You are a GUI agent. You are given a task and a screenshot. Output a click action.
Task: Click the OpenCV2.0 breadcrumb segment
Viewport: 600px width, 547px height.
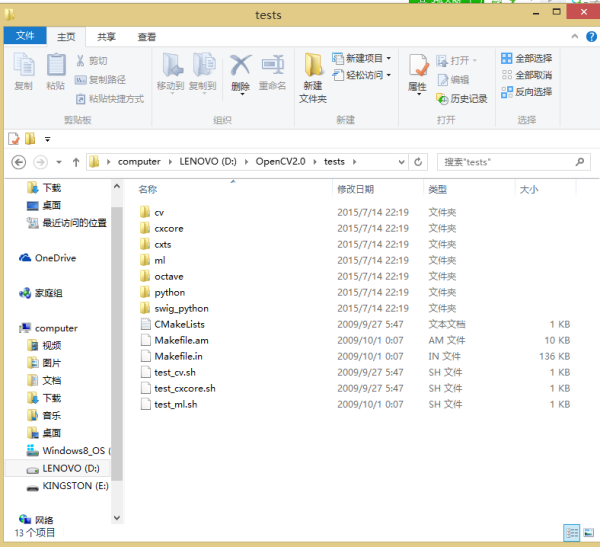[280, 162]
